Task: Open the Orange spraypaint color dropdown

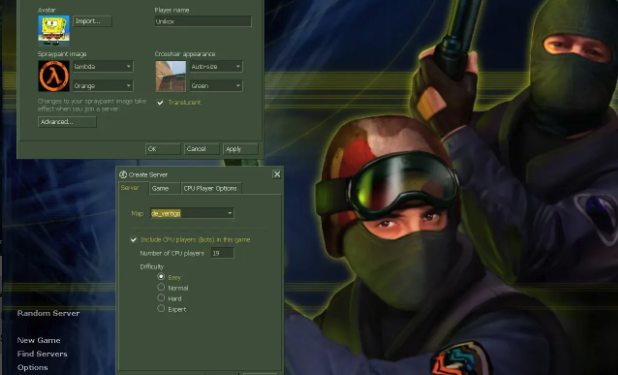Action: click(103, 86)
